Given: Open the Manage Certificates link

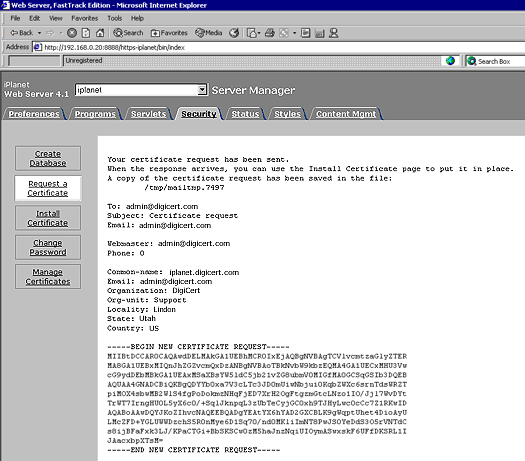Looking at the screenshot, I should click(x=48, y=277).
